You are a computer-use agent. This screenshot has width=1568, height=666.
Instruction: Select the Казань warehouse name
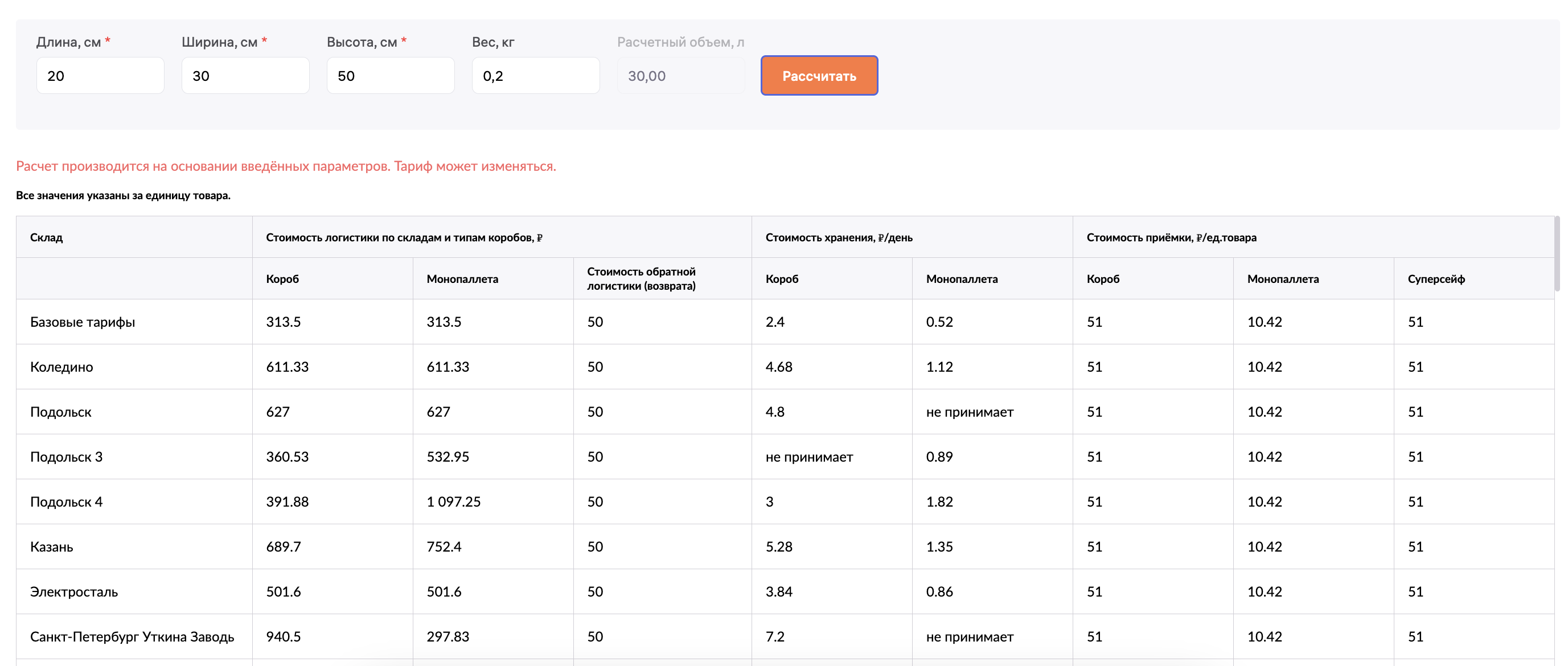tap(52, 546)
